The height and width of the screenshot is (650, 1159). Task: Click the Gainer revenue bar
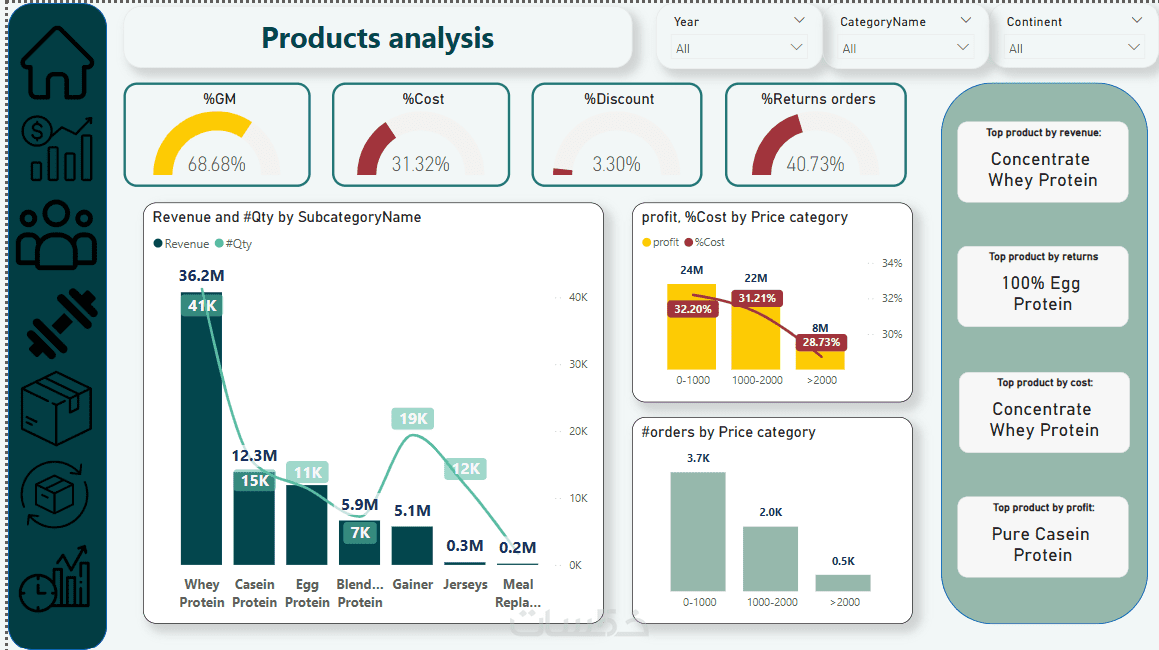[x=412, y=545]
